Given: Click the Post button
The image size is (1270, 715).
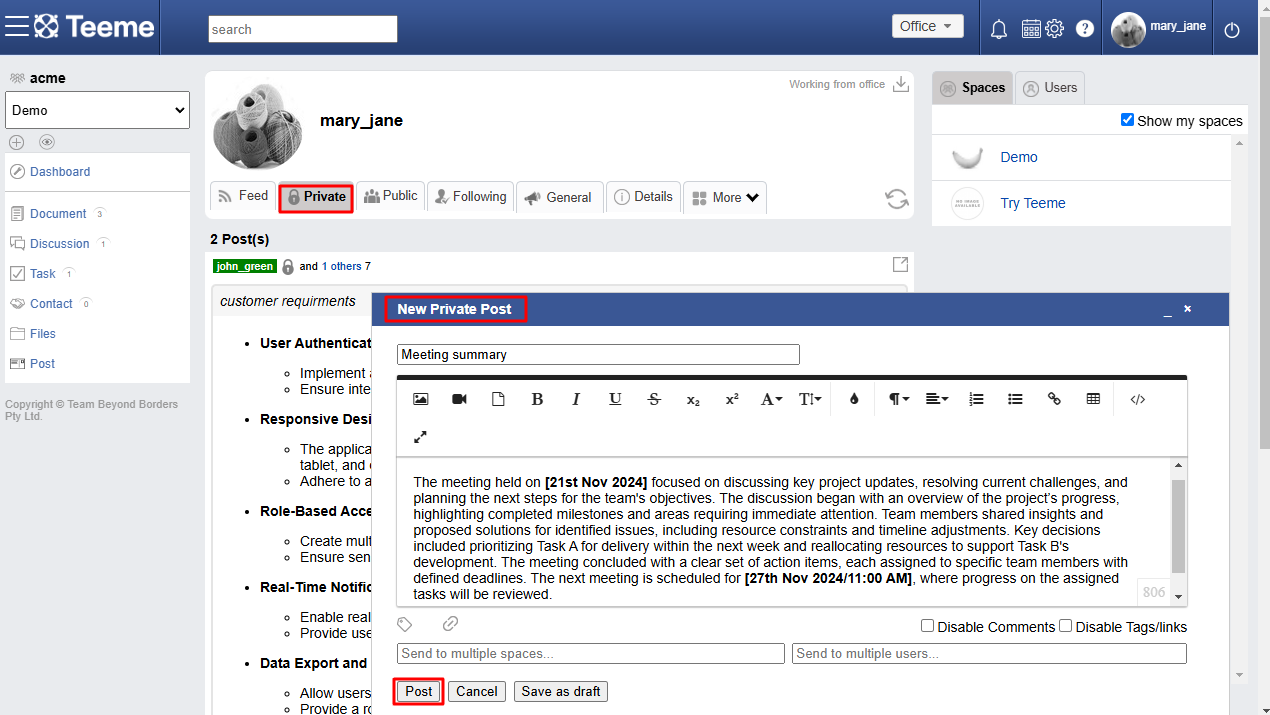Looking at the screenshot, I should click(x=419, y=691).
